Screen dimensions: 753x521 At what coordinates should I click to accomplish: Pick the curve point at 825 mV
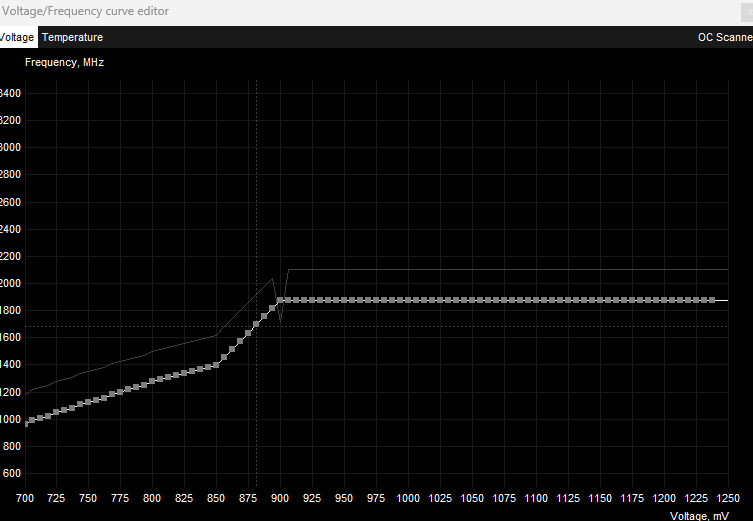pos(184,373)
